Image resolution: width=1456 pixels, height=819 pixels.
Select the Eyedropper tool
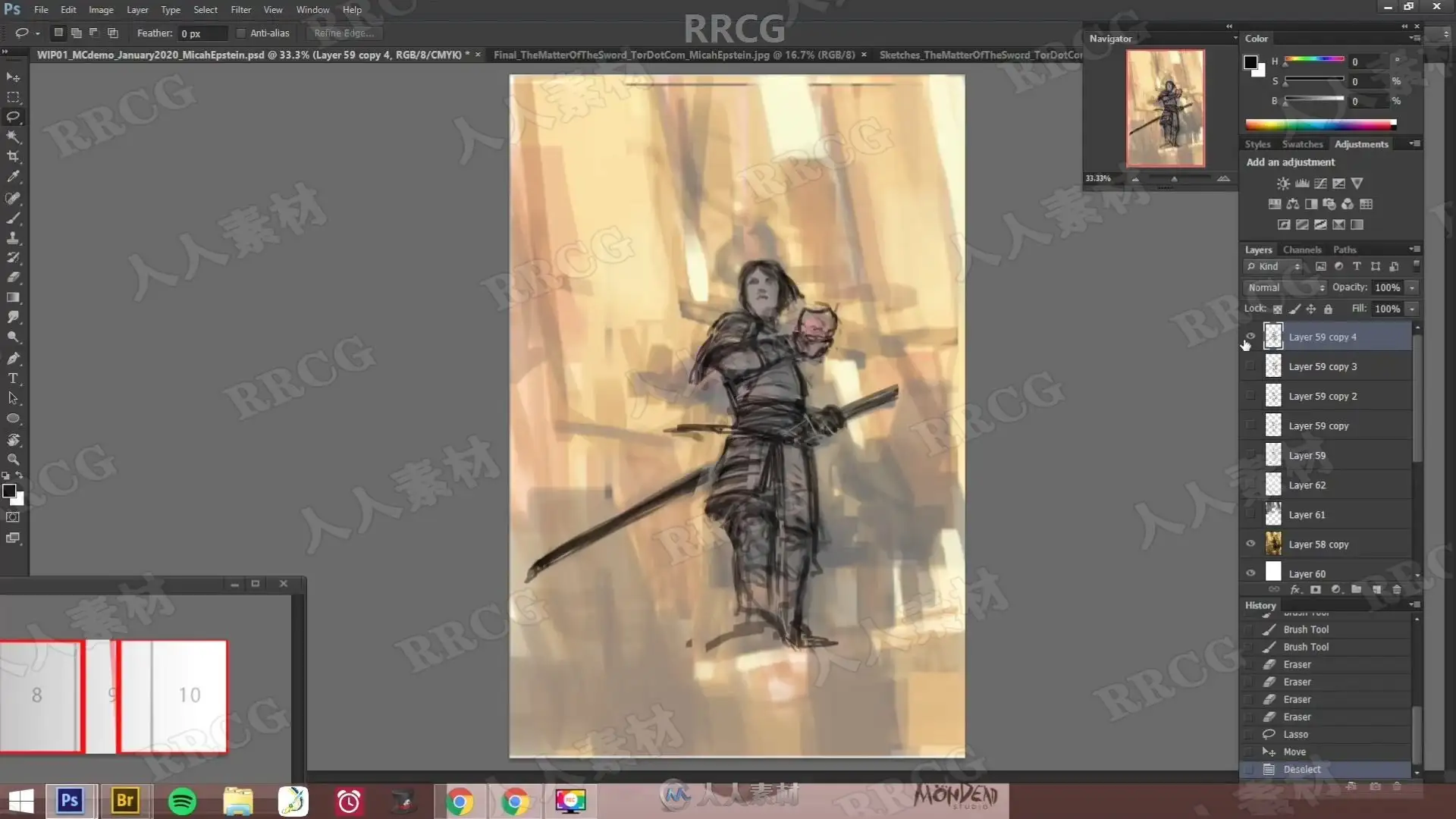pyautogui.click(x=13, y=177)
